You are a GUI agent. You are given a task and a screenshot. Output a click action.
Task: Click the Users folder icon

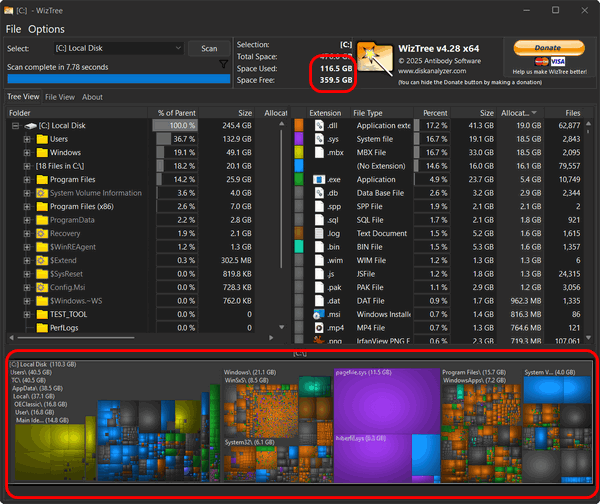[x=42, y=139]
